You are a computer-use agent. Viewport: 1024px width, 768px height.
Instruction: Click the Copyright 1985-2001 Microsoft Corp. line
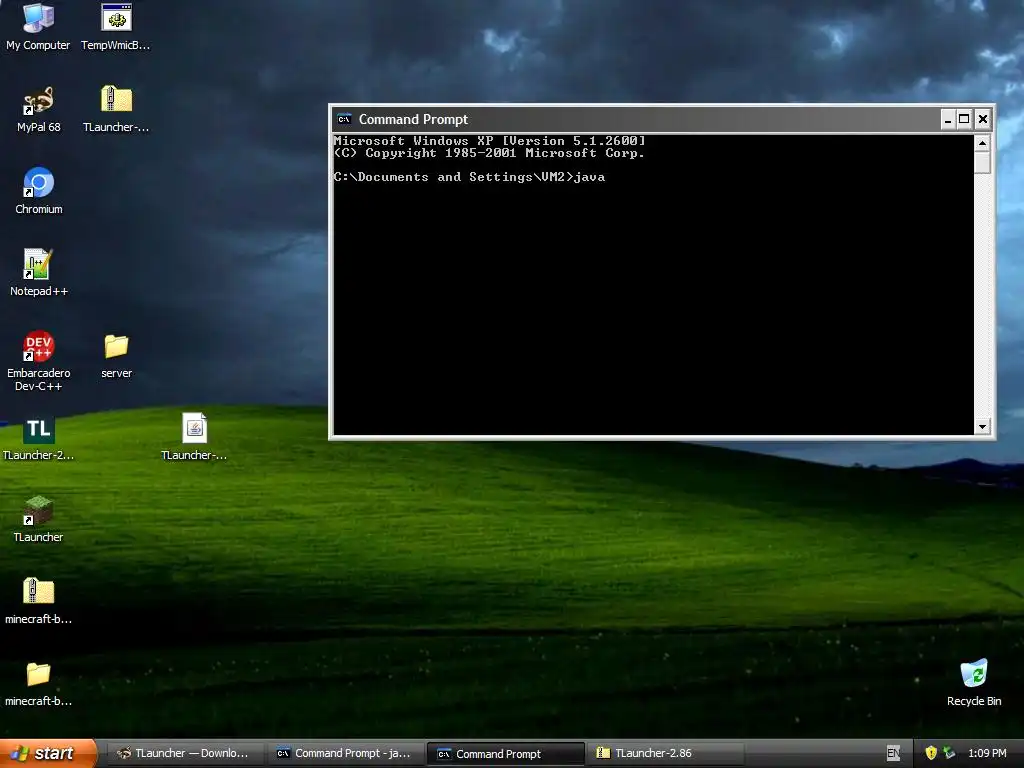[489, 153]
